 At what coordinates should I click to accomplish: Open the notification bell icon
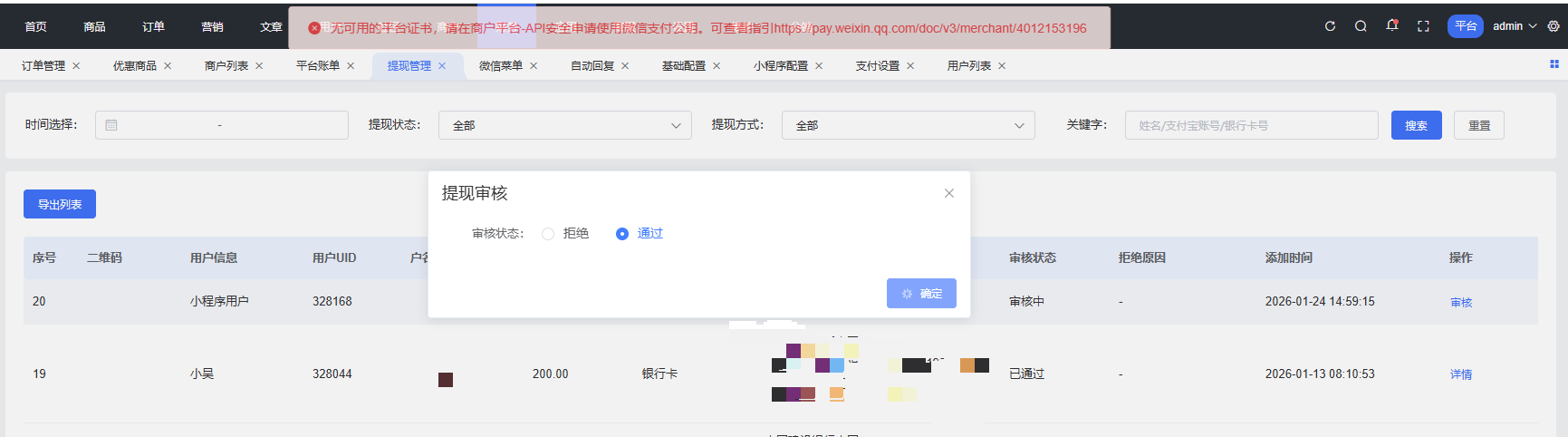[x=1392, y=26]
